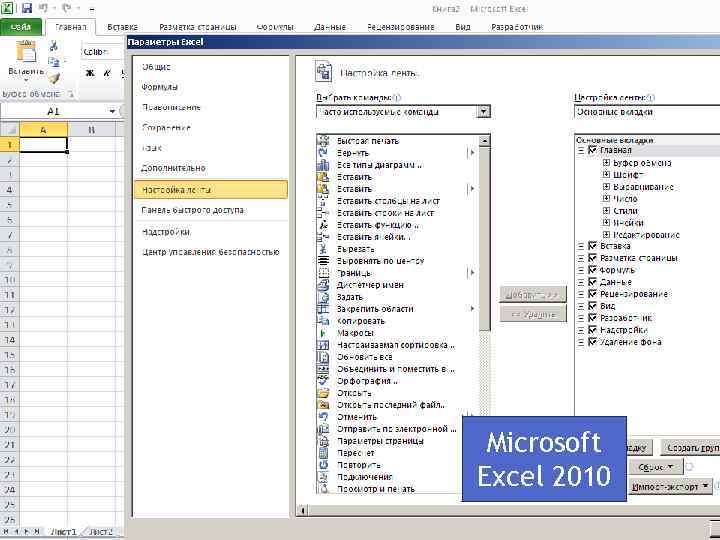Toggle italic (К) in the ribbon

click(107, 73)
